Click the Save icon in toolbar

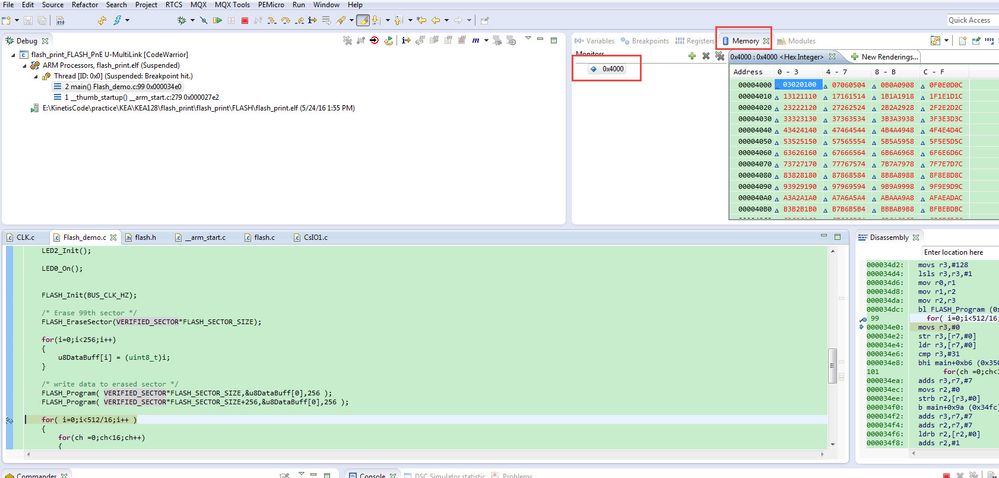(x=28, y=20)
